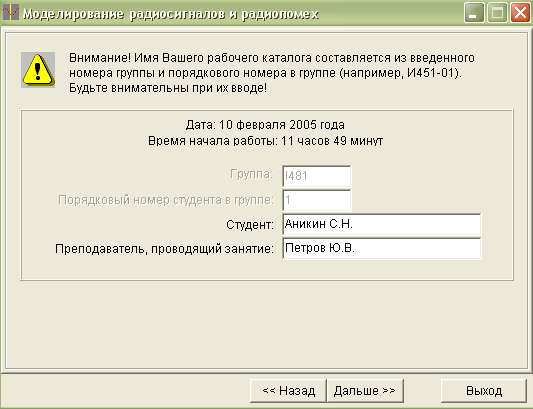Click the Студент: label

coord(250,225)
